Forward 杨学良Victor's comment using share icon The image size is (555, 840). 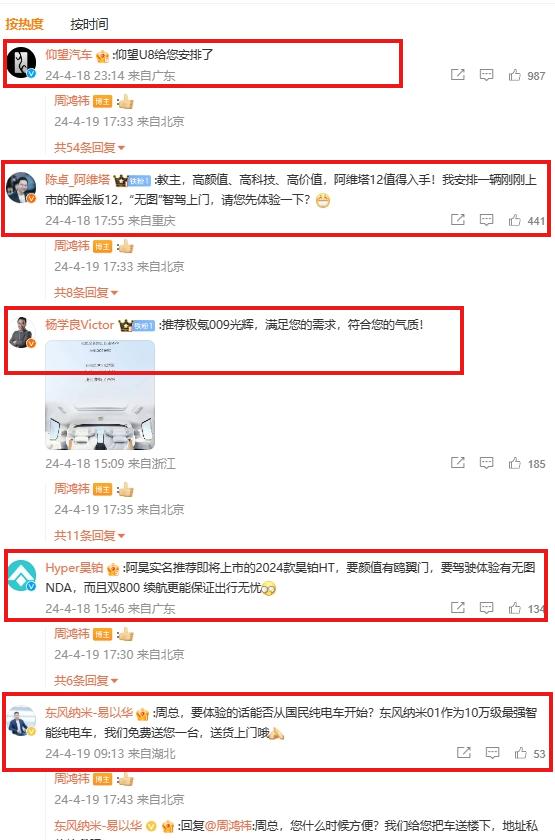coord(458,462)
